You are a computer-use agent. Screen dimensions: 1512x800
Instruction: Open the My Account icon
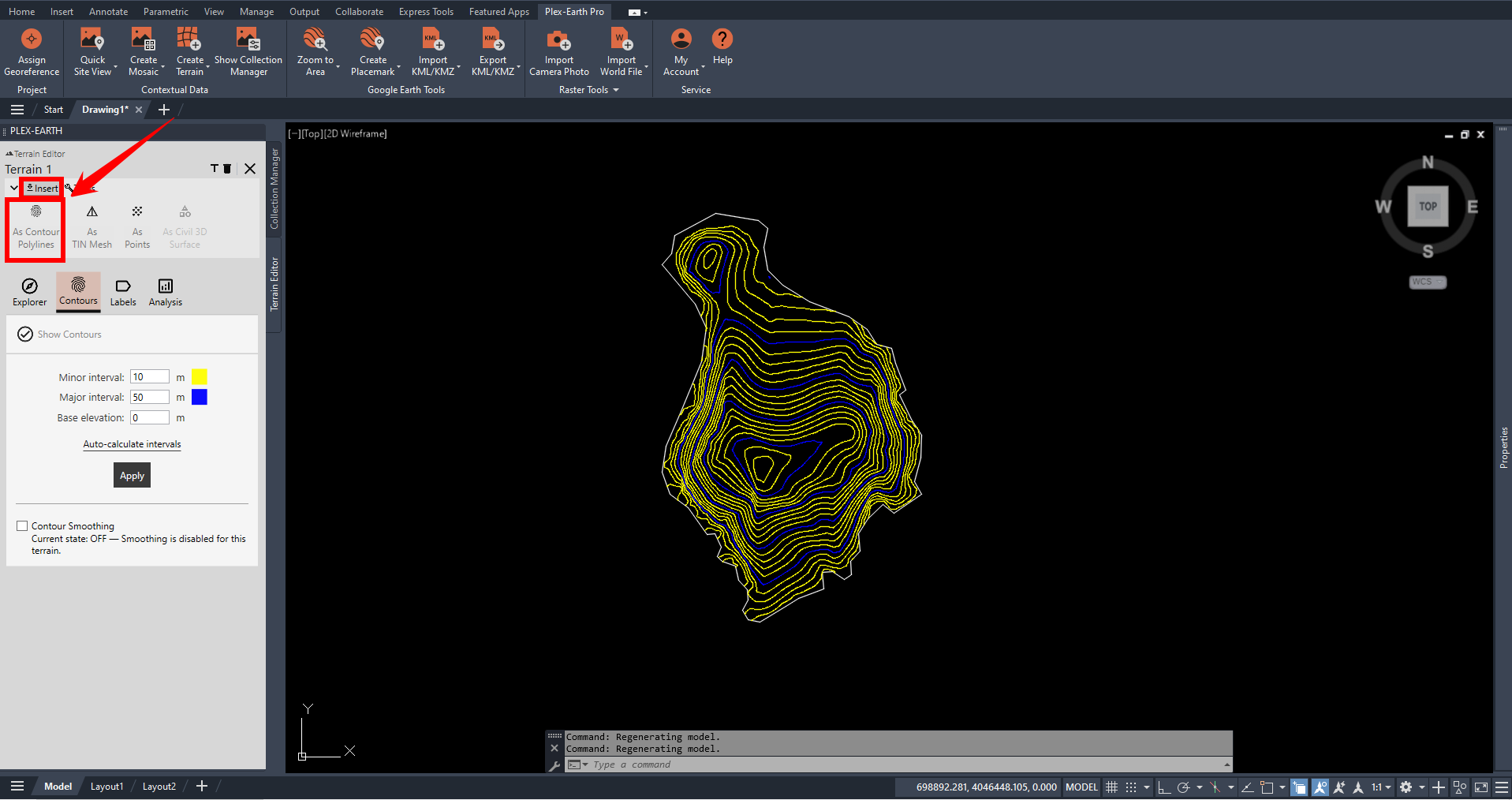pos(681,39)
